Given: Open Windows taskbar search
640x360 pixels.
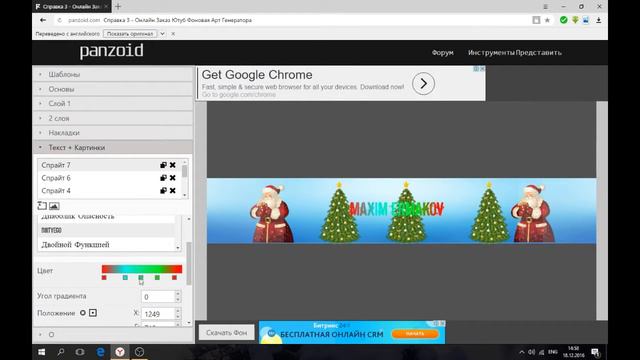Looking at the screenshot, I should pos(61,352).
